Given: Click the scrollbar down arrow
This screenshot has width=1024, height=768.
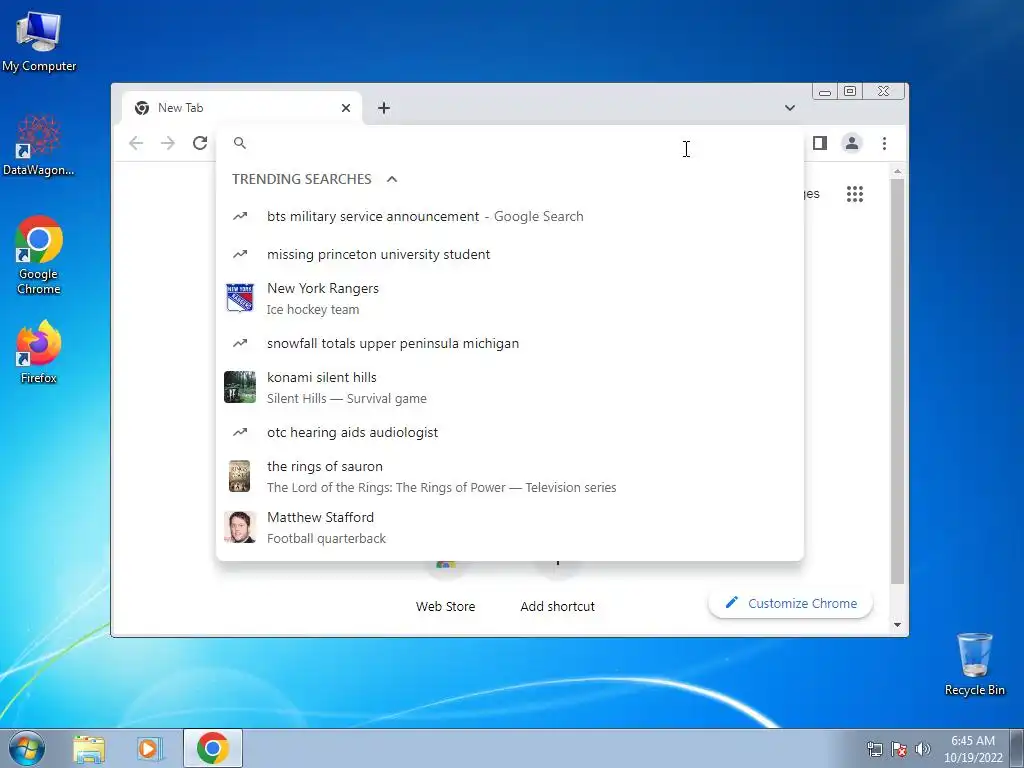Looking at the screenshot, I should pos(897,625).
